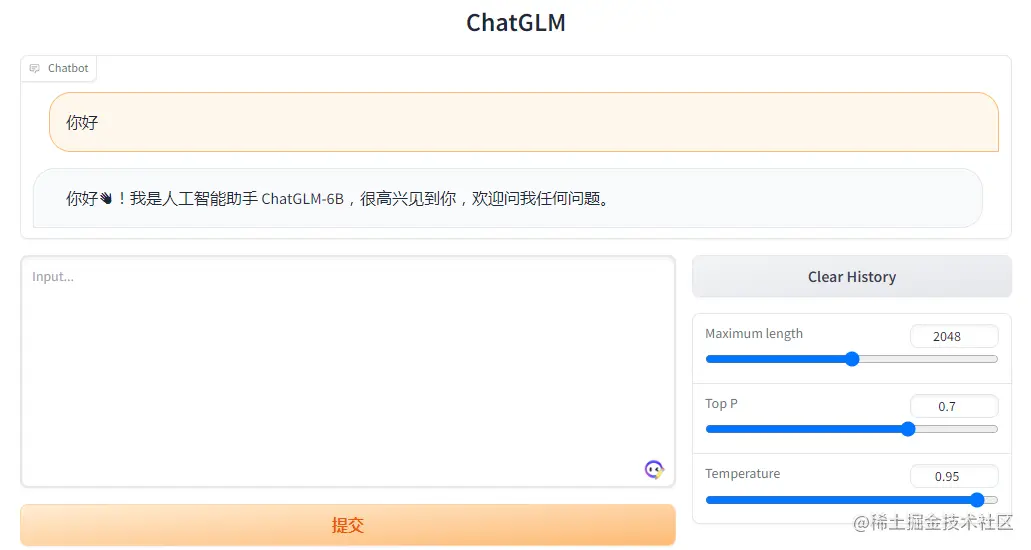
Task: Click inside the Input text area
Action: (x=348, y=372)
